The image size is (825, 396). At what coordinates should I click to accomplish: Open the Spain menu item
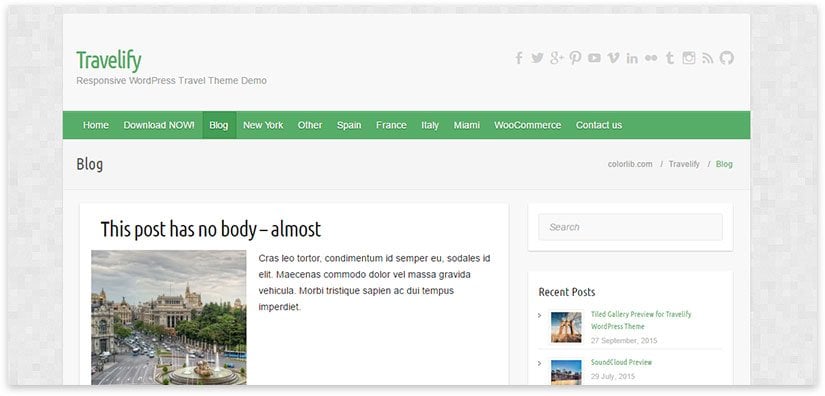[x=349, y=125]
